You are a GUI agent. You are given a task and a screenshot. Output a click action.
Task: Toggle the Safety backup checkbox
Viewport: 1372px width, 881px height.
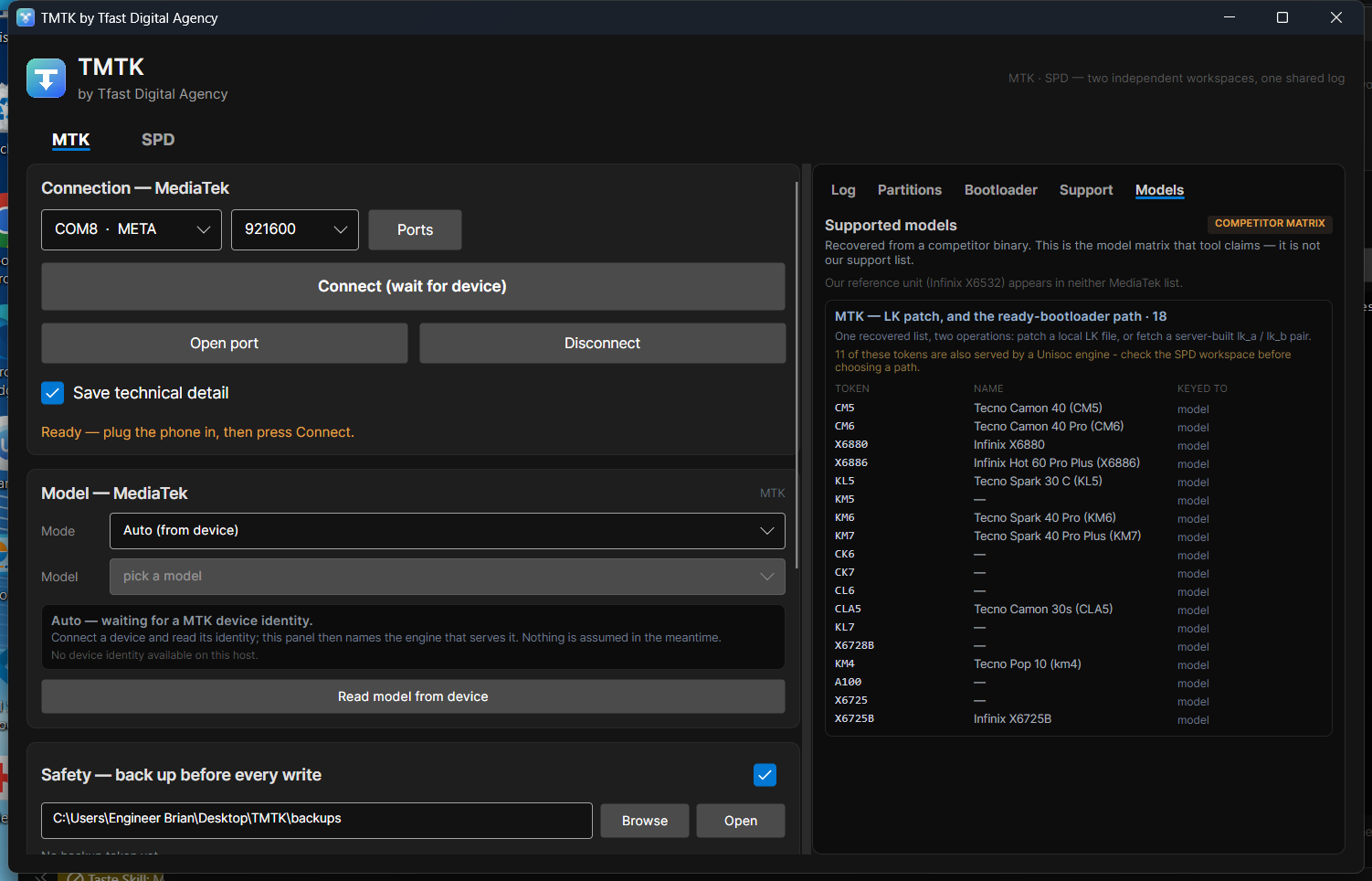tap(765, 775)
